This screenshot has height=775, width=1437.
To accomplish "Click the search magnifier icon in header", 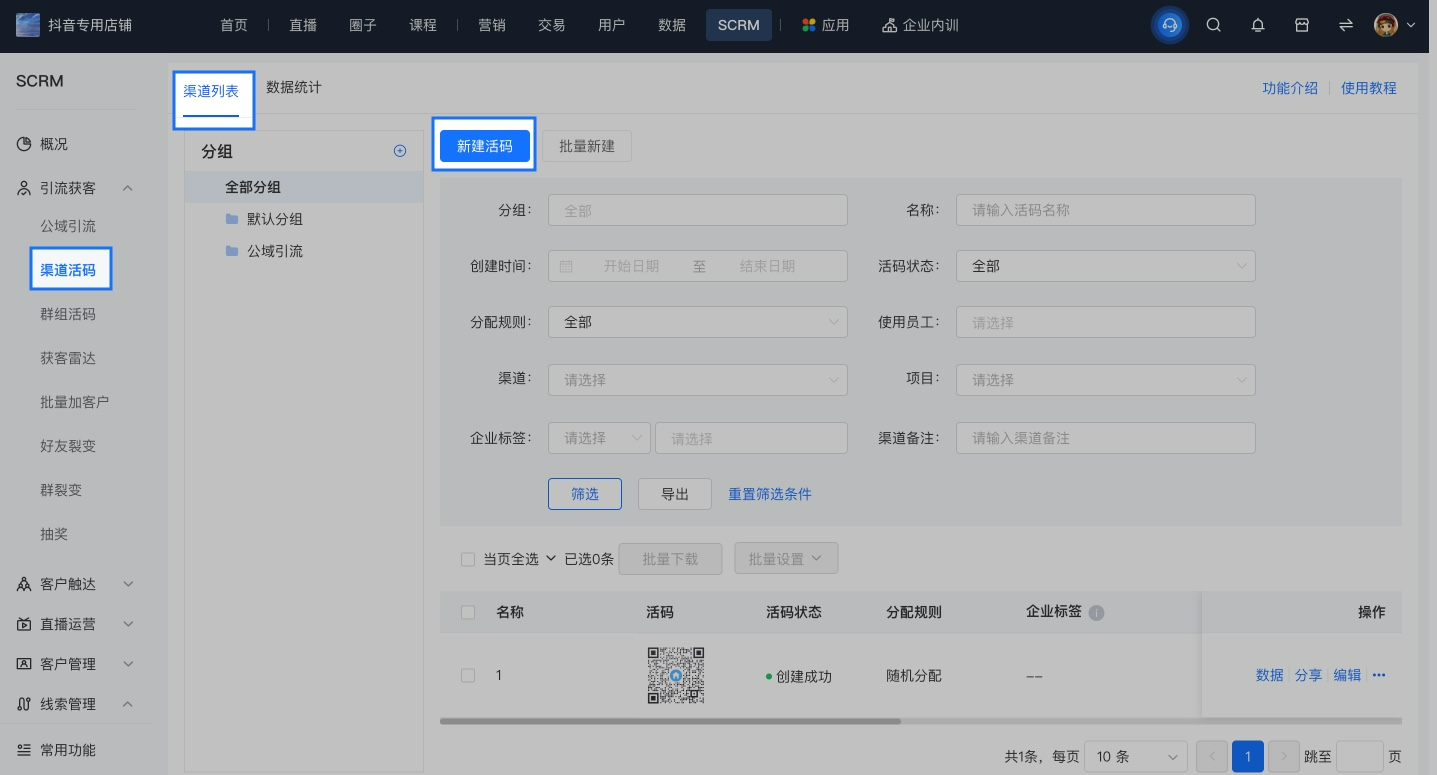I will click(x=1213, y=25).
